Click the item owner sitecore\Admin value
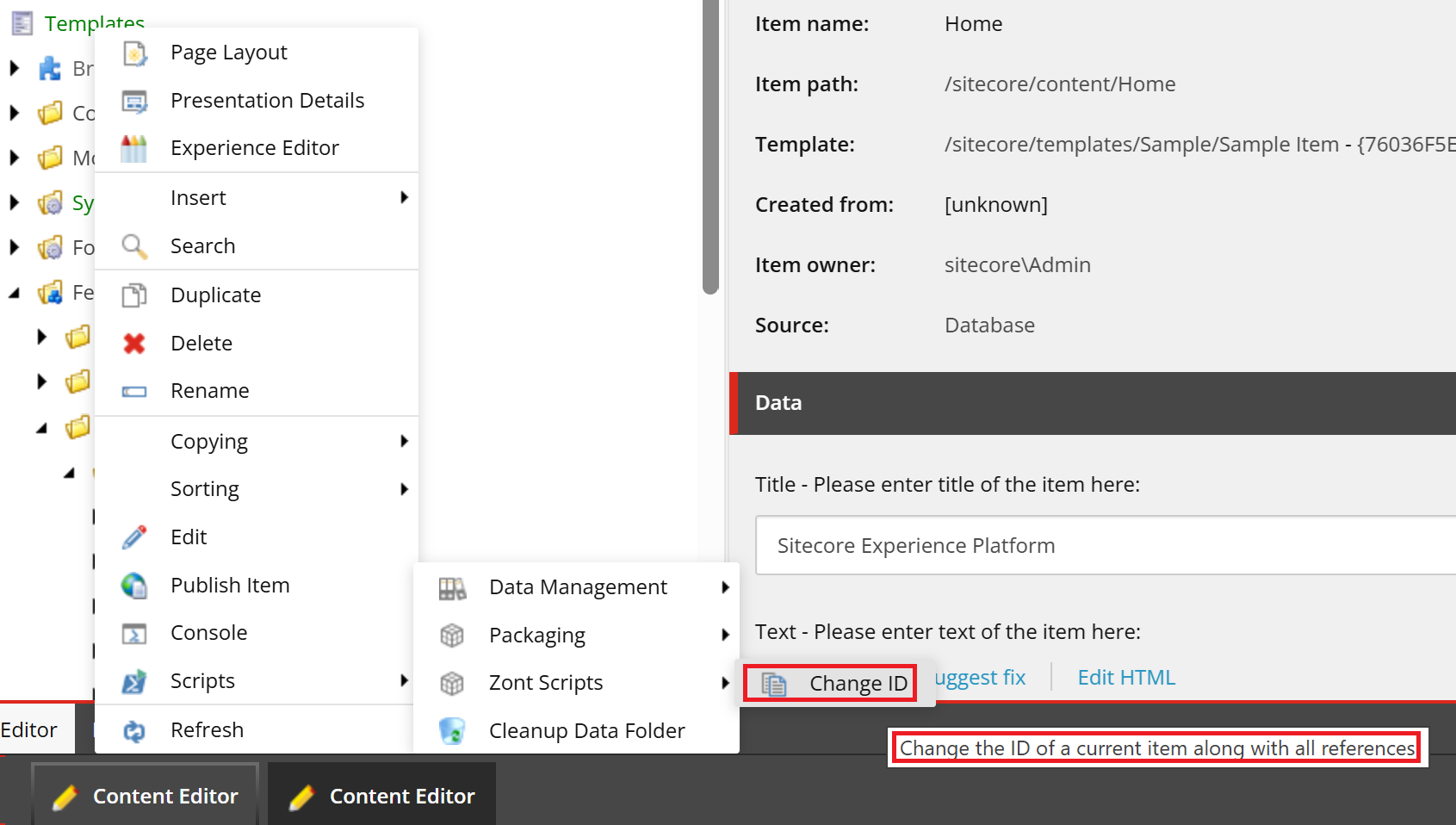 [x=1018, y=265]
